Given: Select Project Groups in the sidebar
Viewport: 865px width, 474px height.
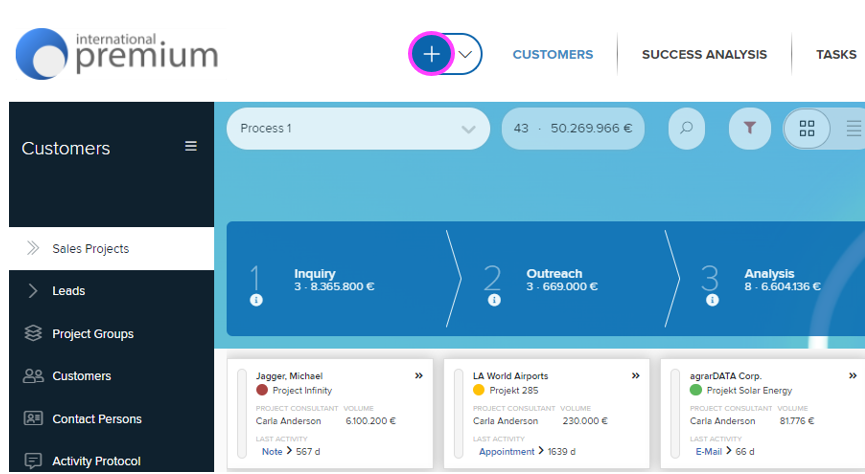Looking at the screenshot, I should (x=92, y=334).
